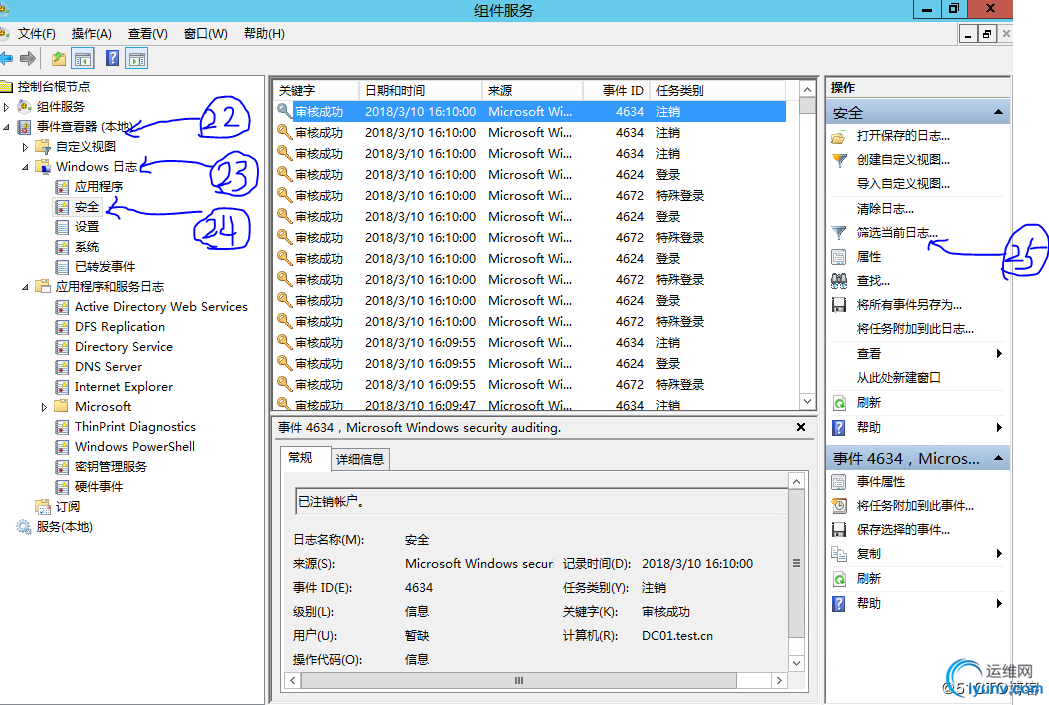This screenshot has height=705, width=1049.
Task: Select the 应用程序 log in the tree
Action: (x=99, y=187)
